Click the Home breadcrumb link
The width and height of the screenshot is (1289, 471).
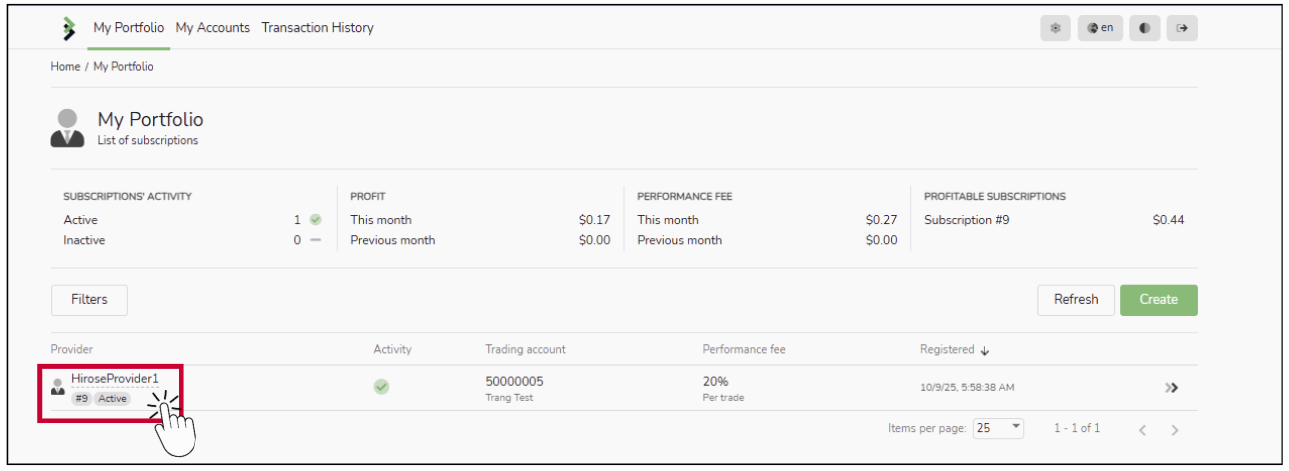click(x=65, y=67)
